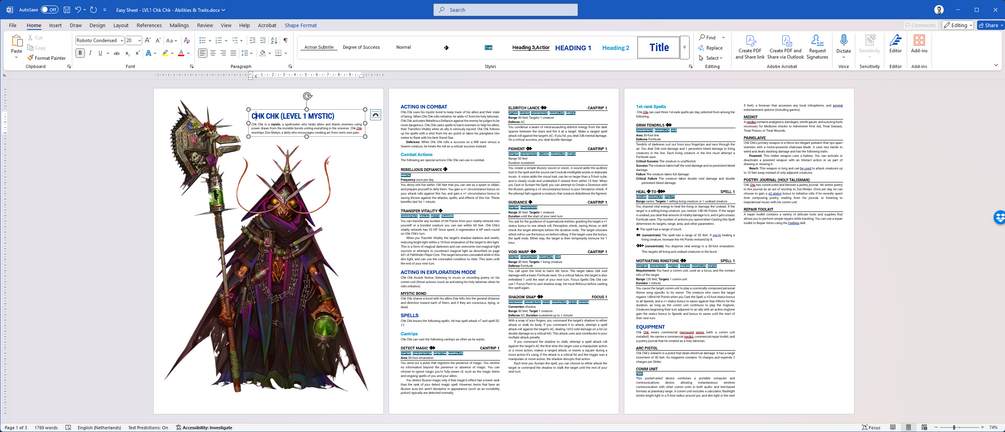Switch to the References tab
The image size is (1005, 432).
[149, 25]
